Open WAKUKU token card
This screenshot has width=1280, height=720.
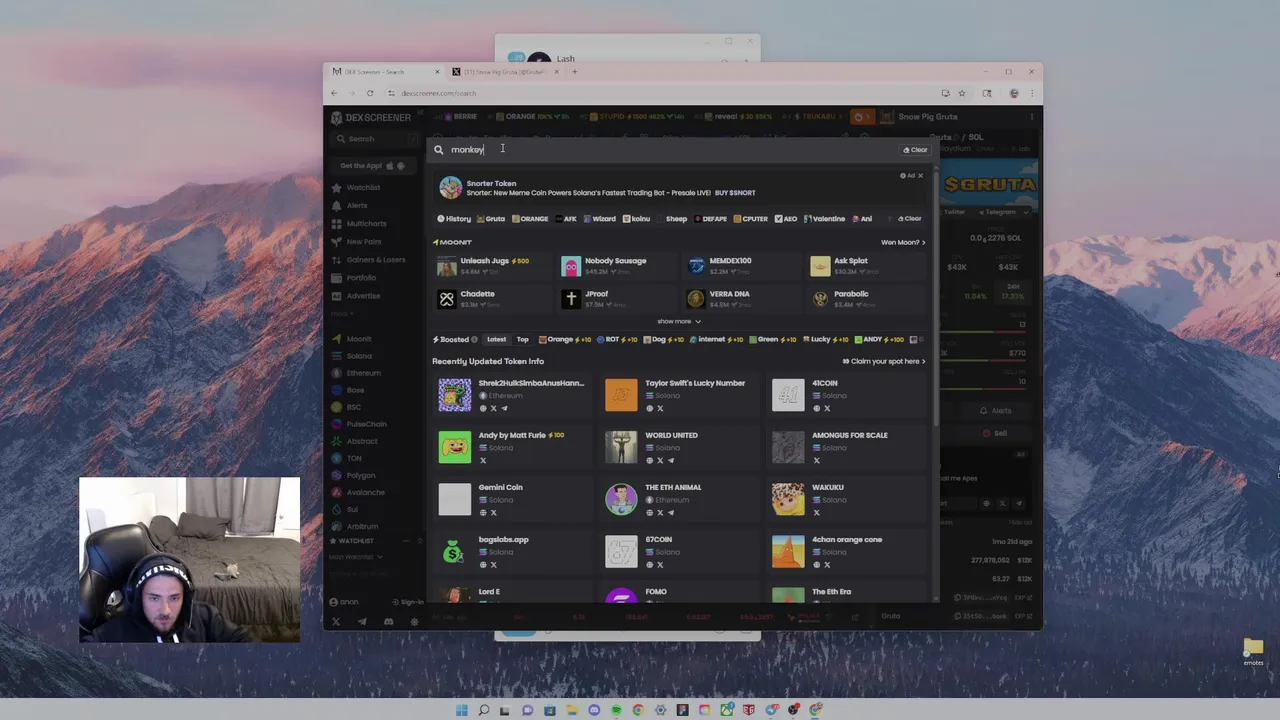(847, 499)
